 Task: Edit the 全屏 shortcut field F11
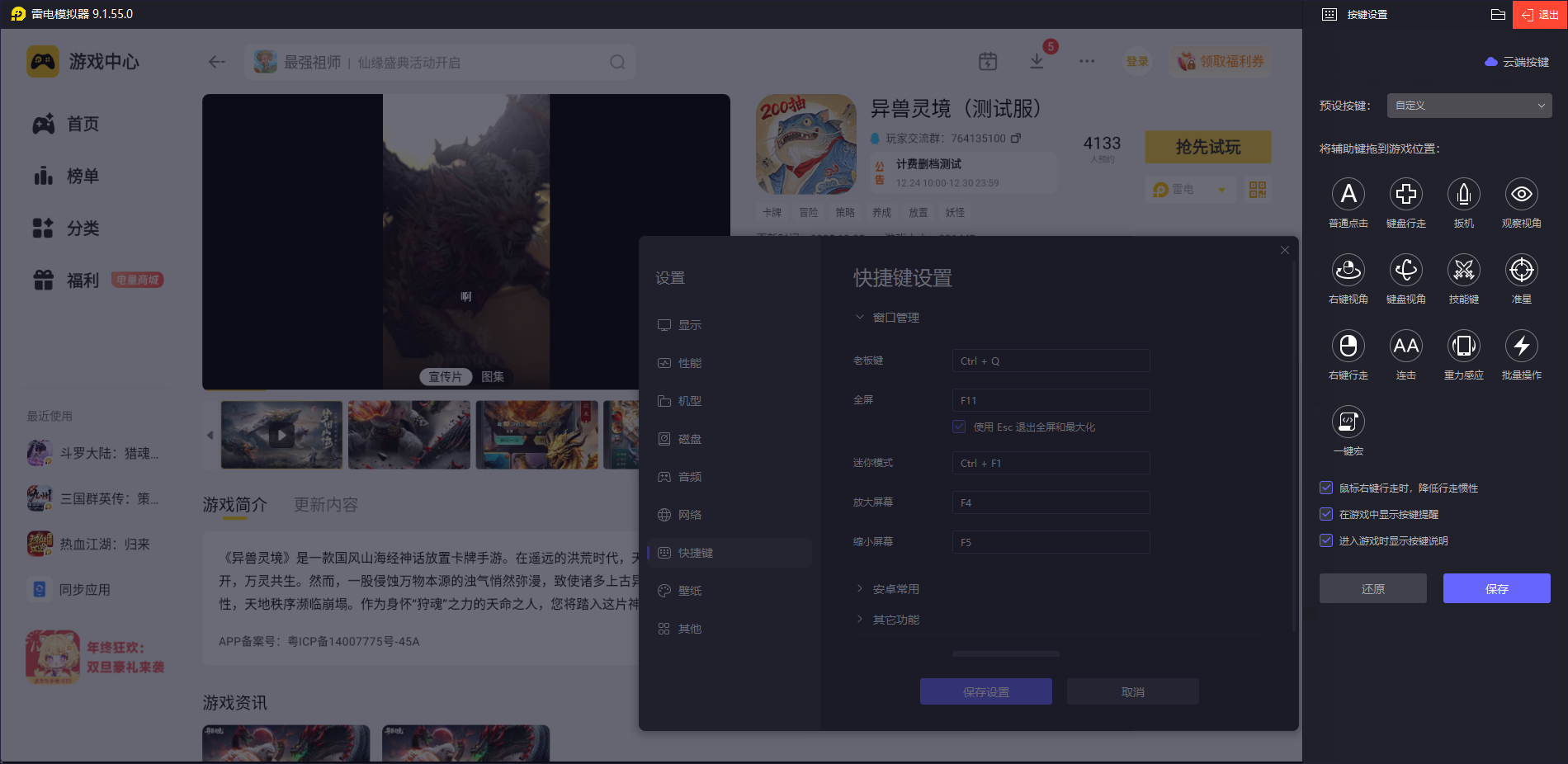point(1051,400)
